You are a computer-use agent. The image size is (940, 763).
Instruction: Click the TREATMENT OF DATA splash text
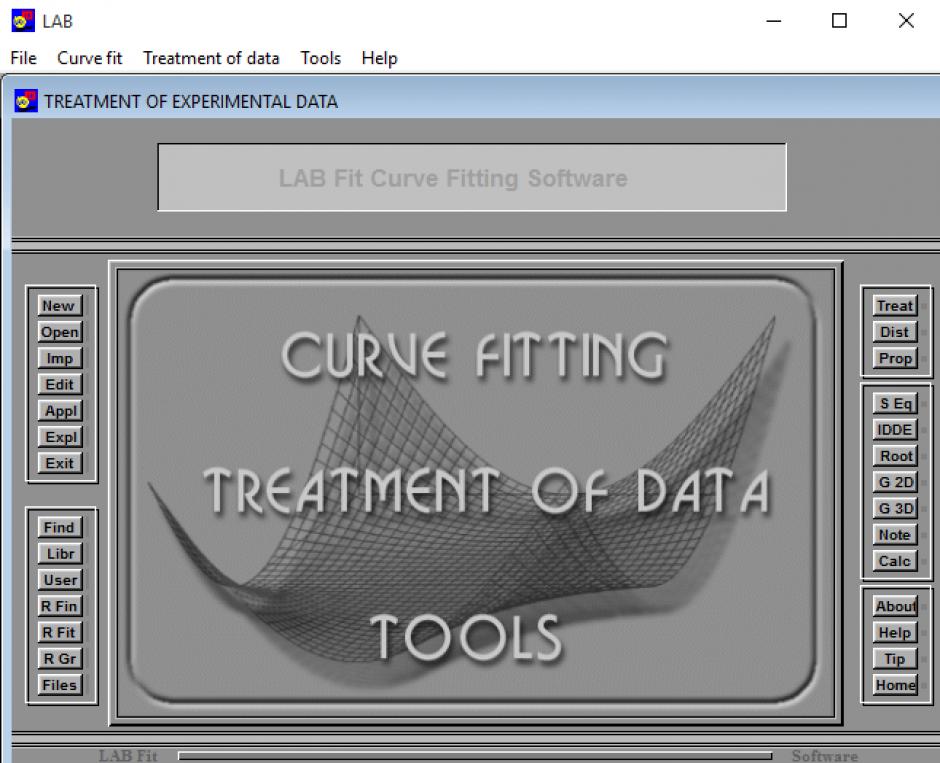[x=487, y=491]
